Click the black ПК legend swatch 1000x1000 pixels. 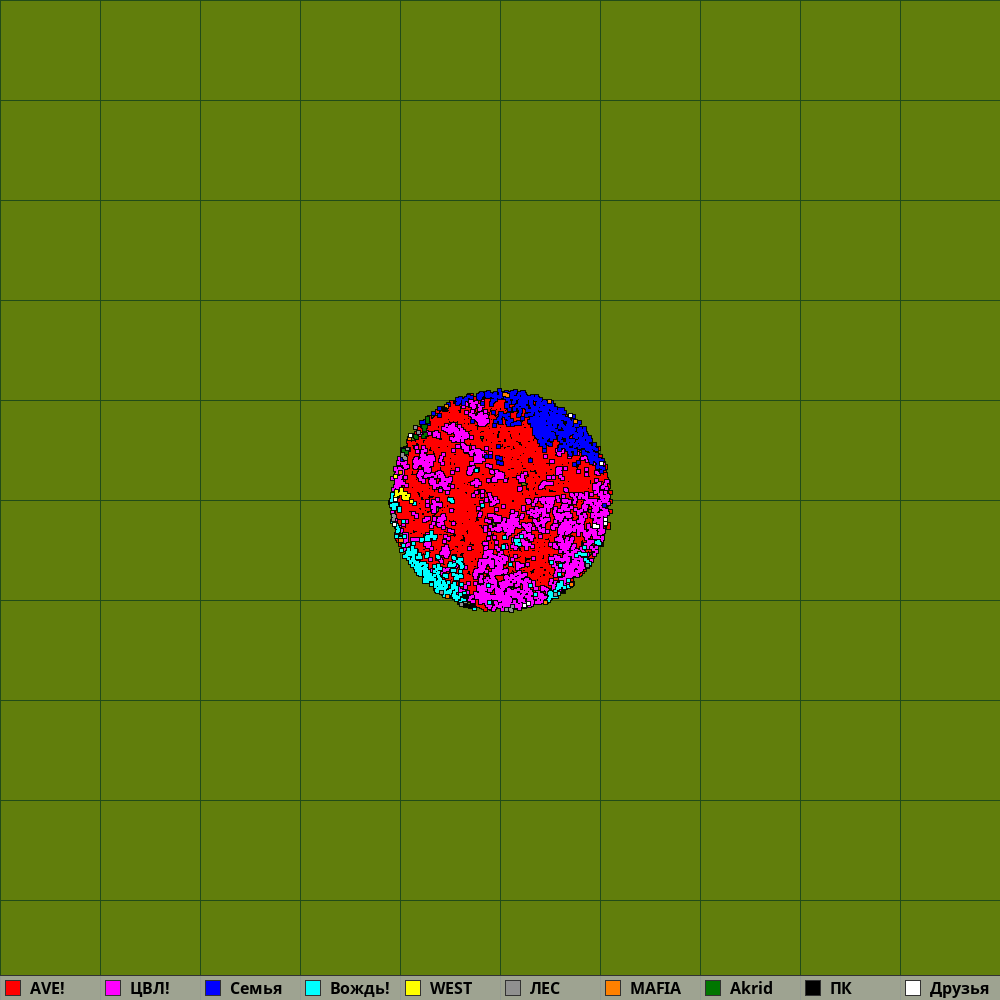[813, 988]
